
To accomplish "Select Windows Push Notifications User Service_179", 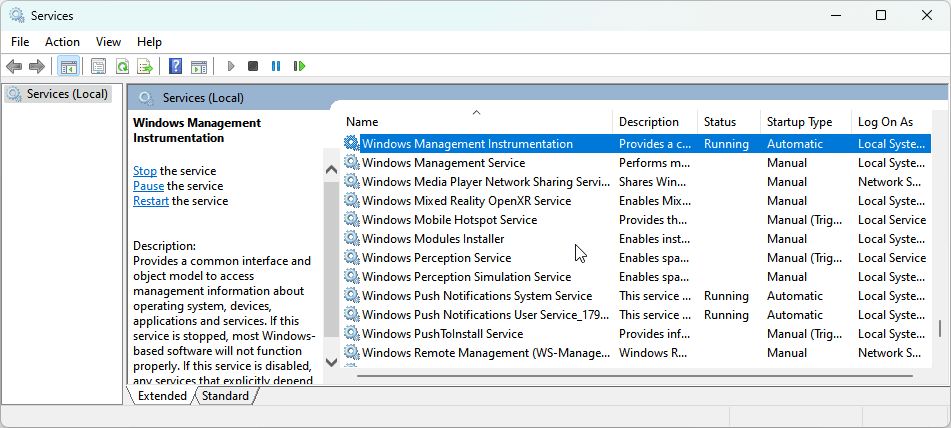I will pos(636,315).
